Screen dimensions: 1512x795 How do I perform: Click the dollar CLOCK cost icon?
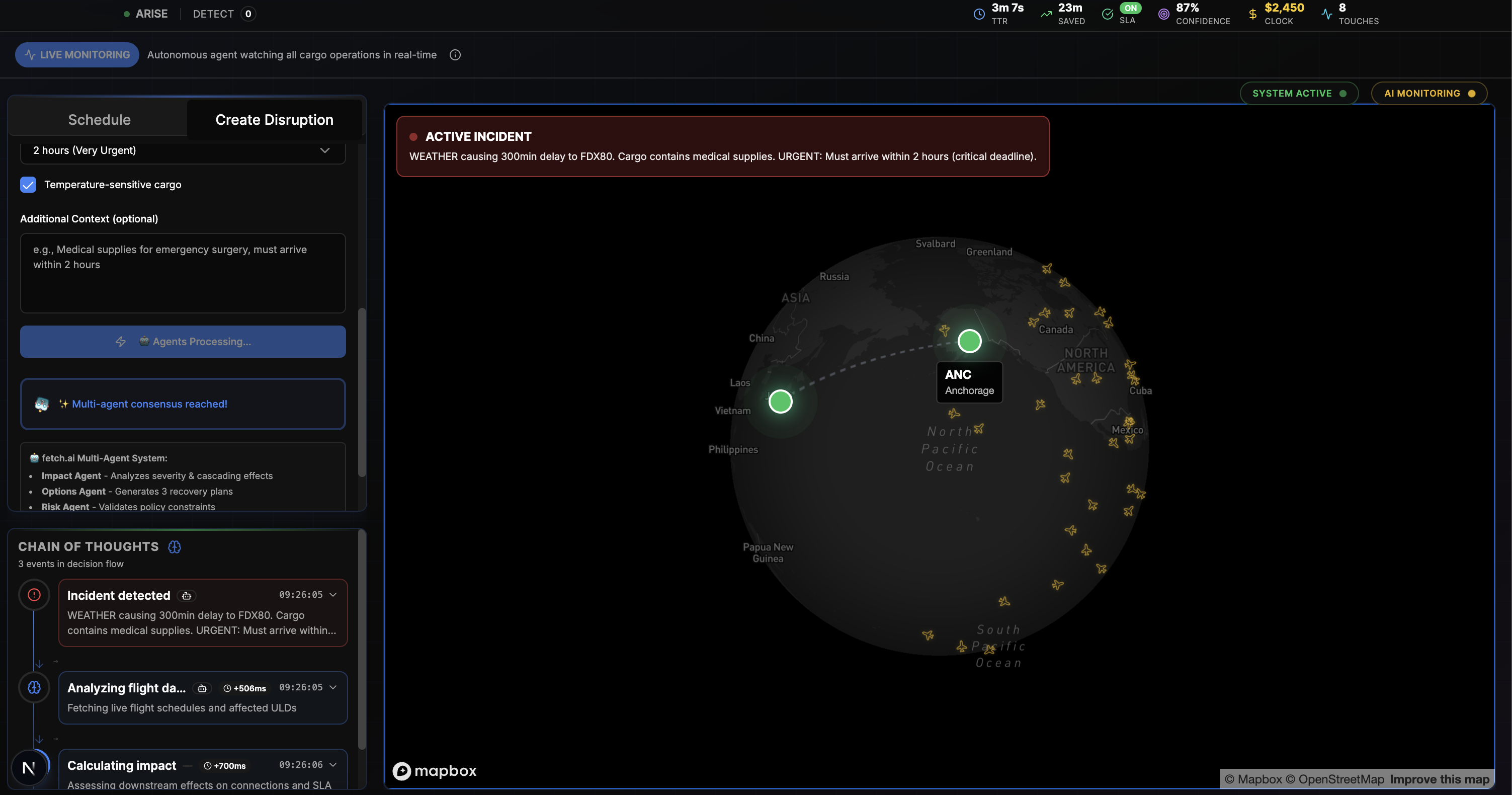(x=1252, y=14)
